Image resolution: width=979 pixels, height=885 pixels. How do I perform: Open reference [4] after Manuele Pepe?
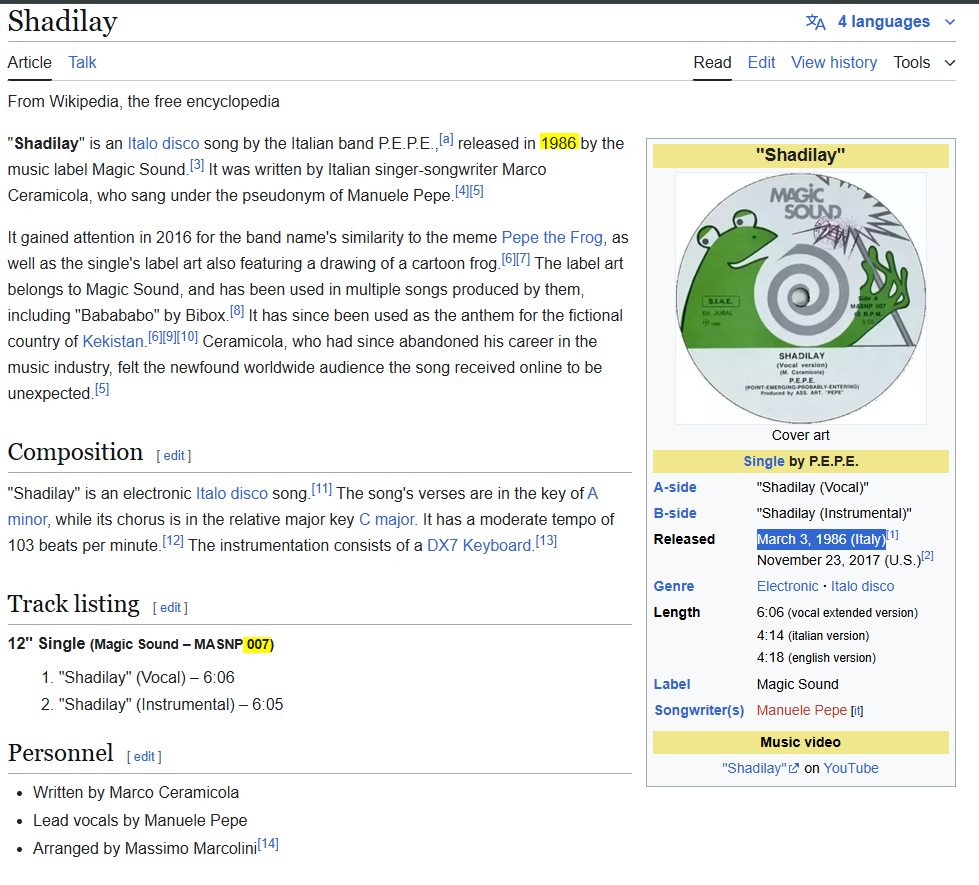[x=461, y=191]
